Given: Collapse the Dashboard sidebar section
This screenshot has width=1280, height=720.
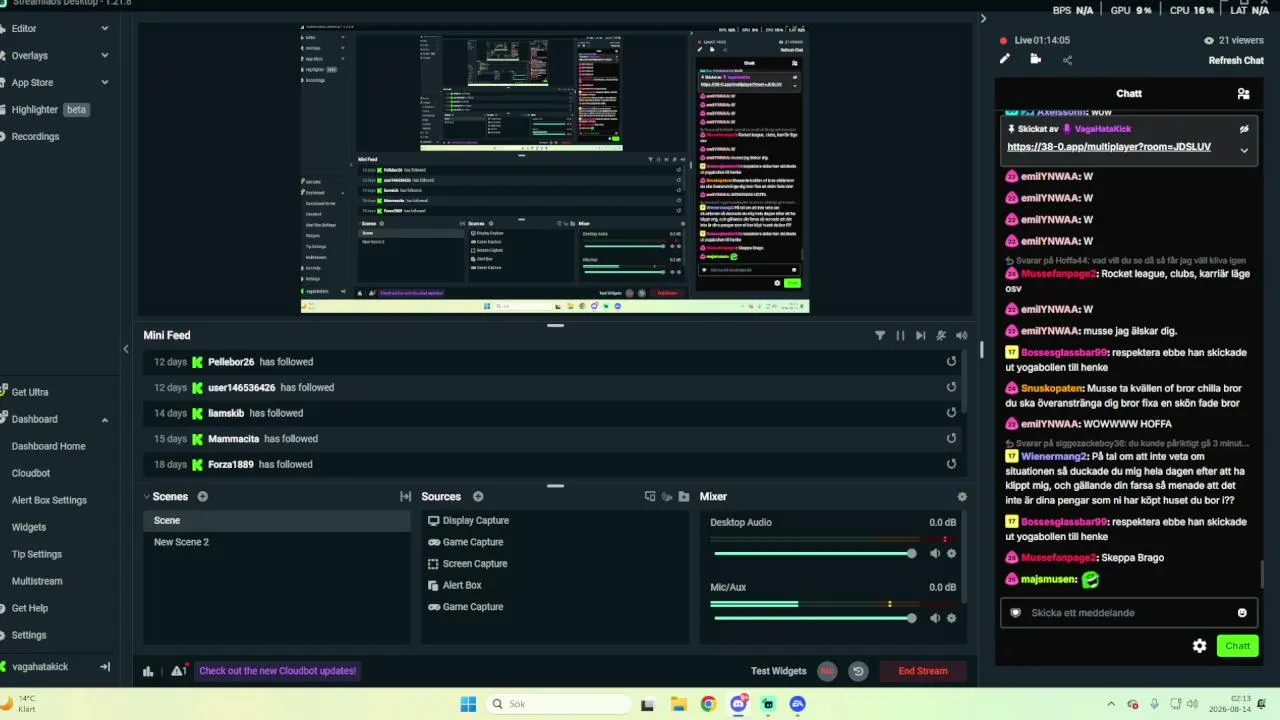Looking at the screenshot, I should (105, 420).
